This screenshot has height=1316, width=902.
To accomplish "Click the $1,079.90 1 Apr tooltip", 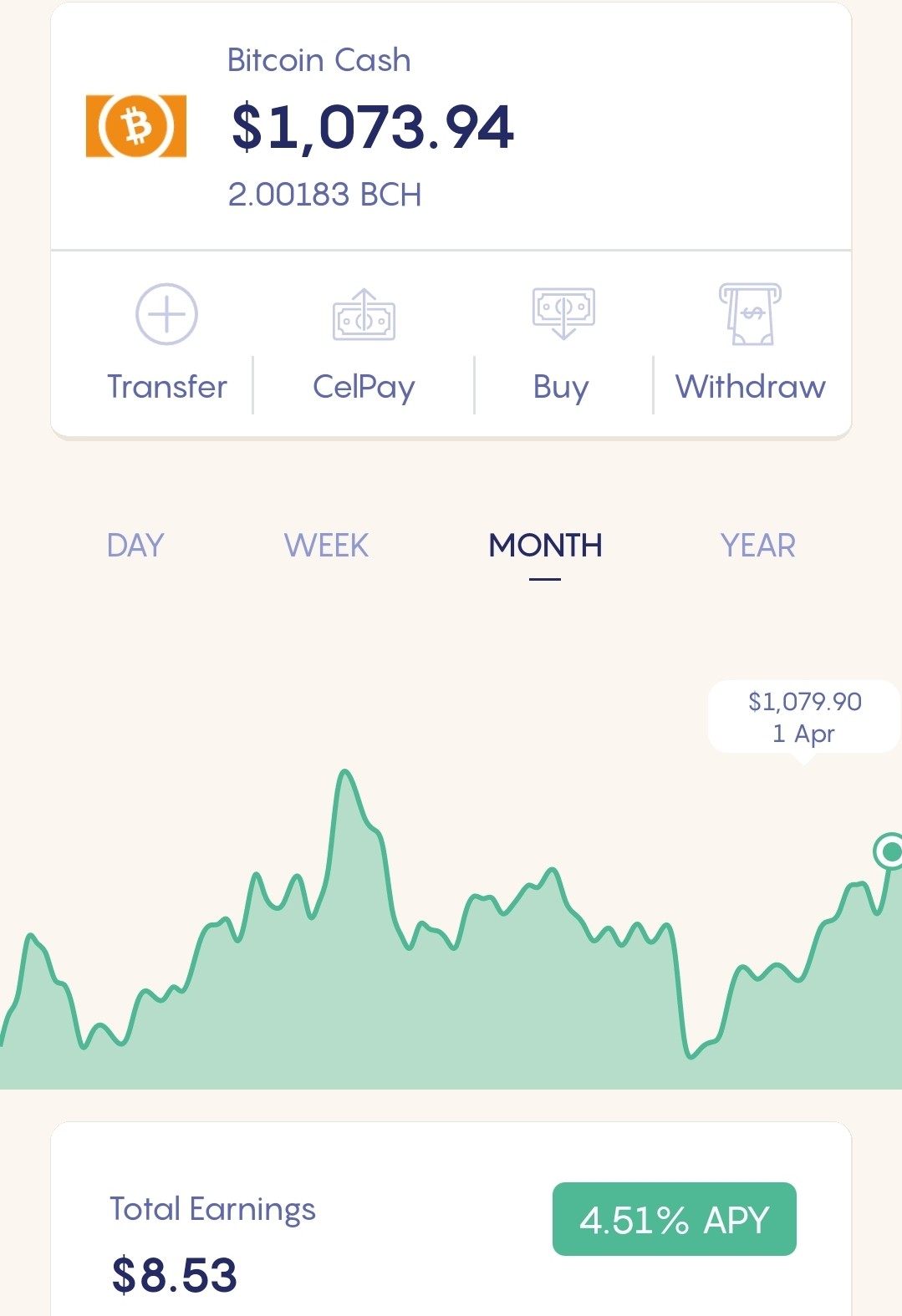I will pos(804,718).
